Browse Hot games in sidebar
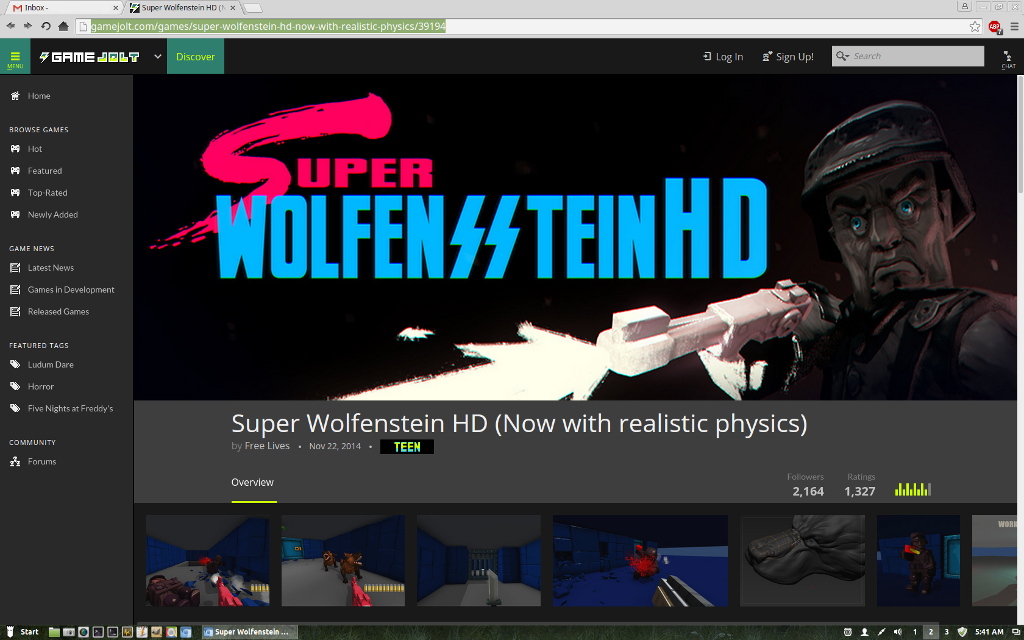1024x640 pixels. point(35,149)
